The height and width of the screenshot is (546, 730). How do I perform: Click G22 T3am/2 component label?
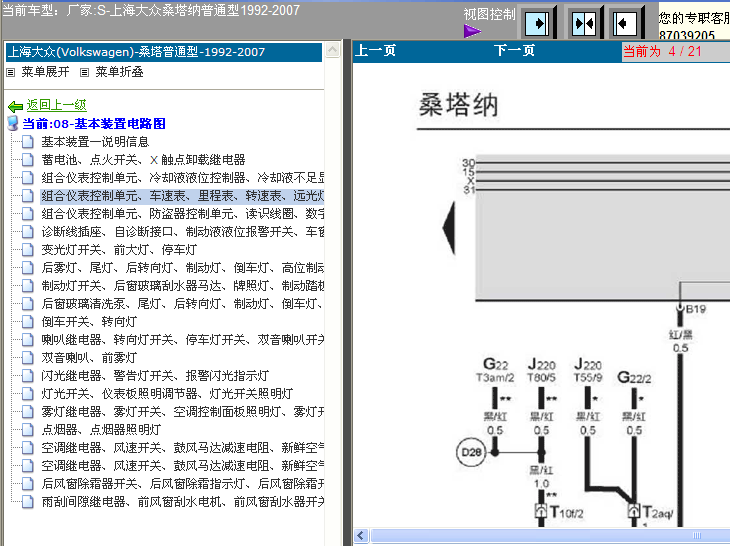pyautogui.click(x=495, y=370)
